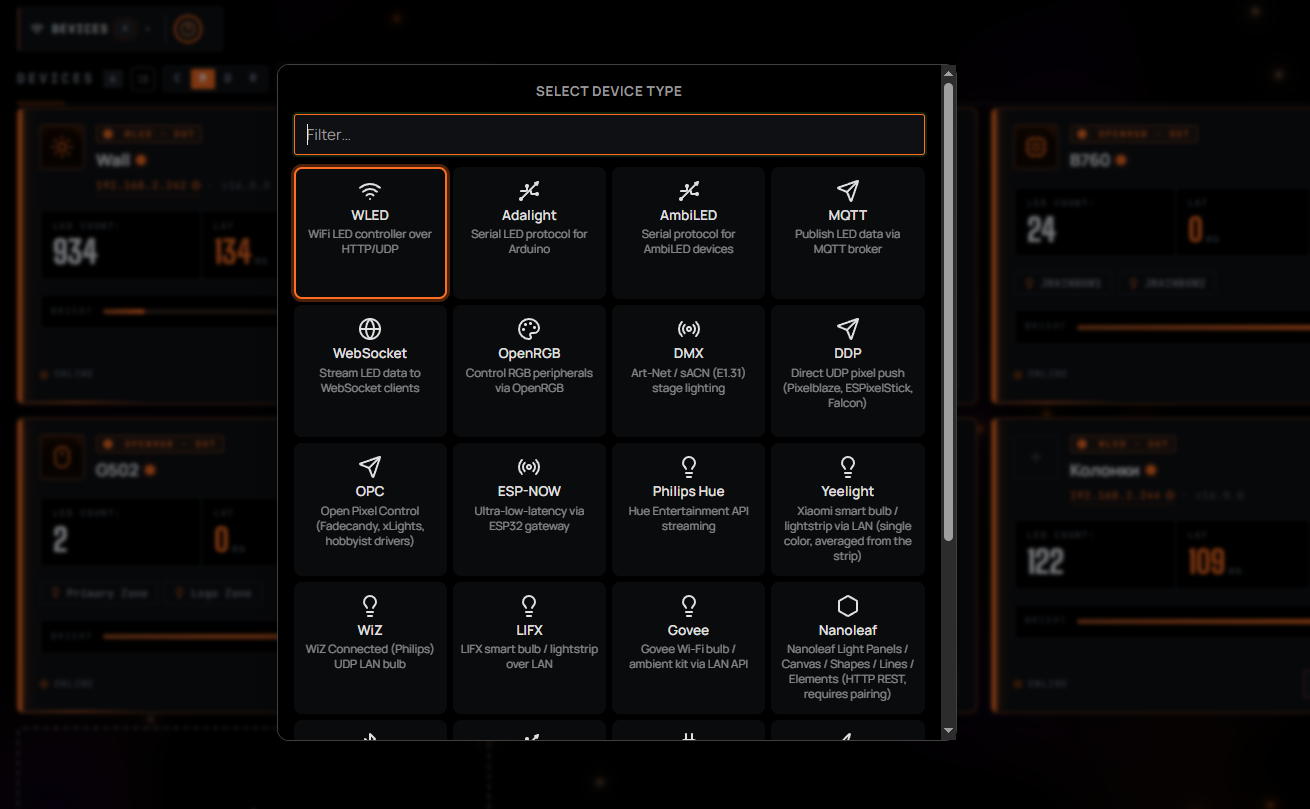This screenshot has height=809, width=1310.
Task: Select the Yeelight bulb icon
Action: (848, 467)
